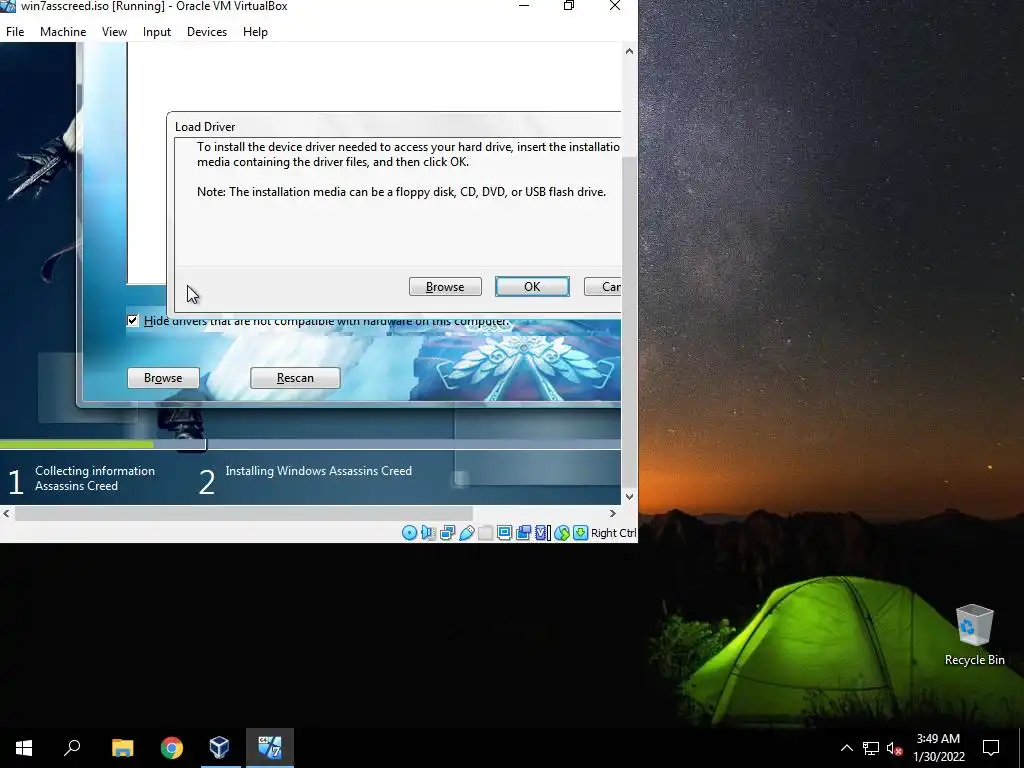Click the horizontal scrollbar thumb
This screenshot has width=1024, height=768.
(x=244, y=513)
